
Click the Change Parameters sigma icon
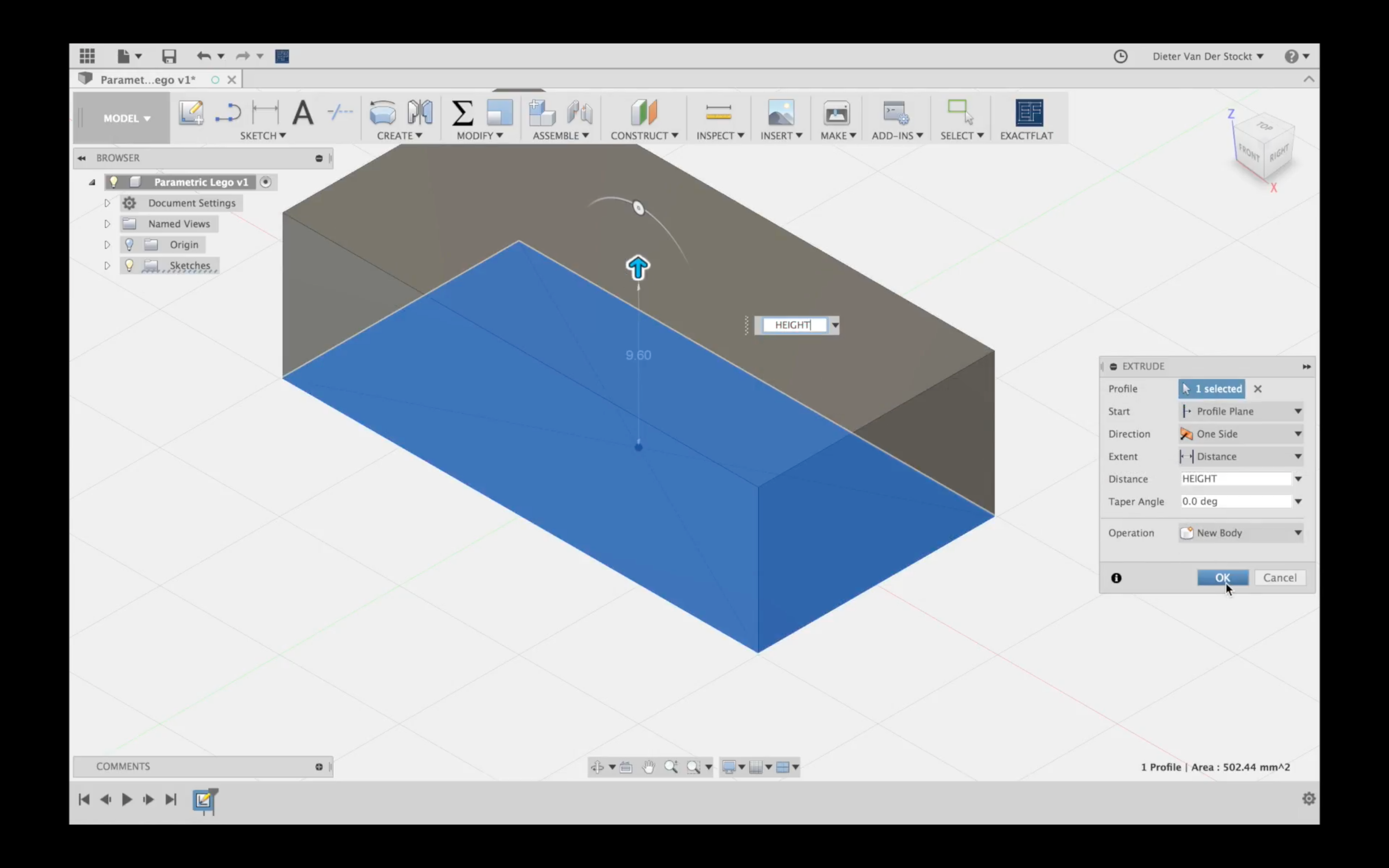click(x=461, y=113)
